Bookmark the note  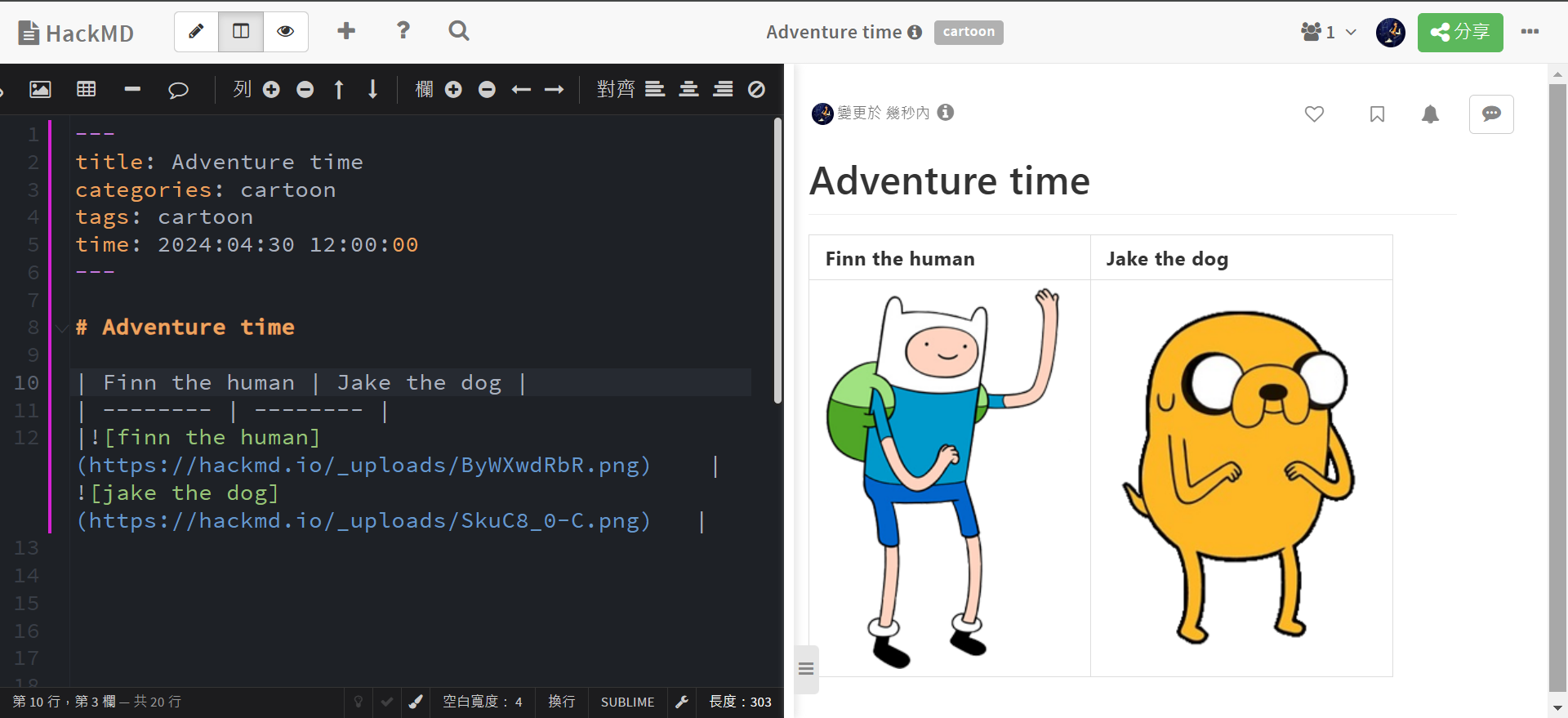point(1377,114)
